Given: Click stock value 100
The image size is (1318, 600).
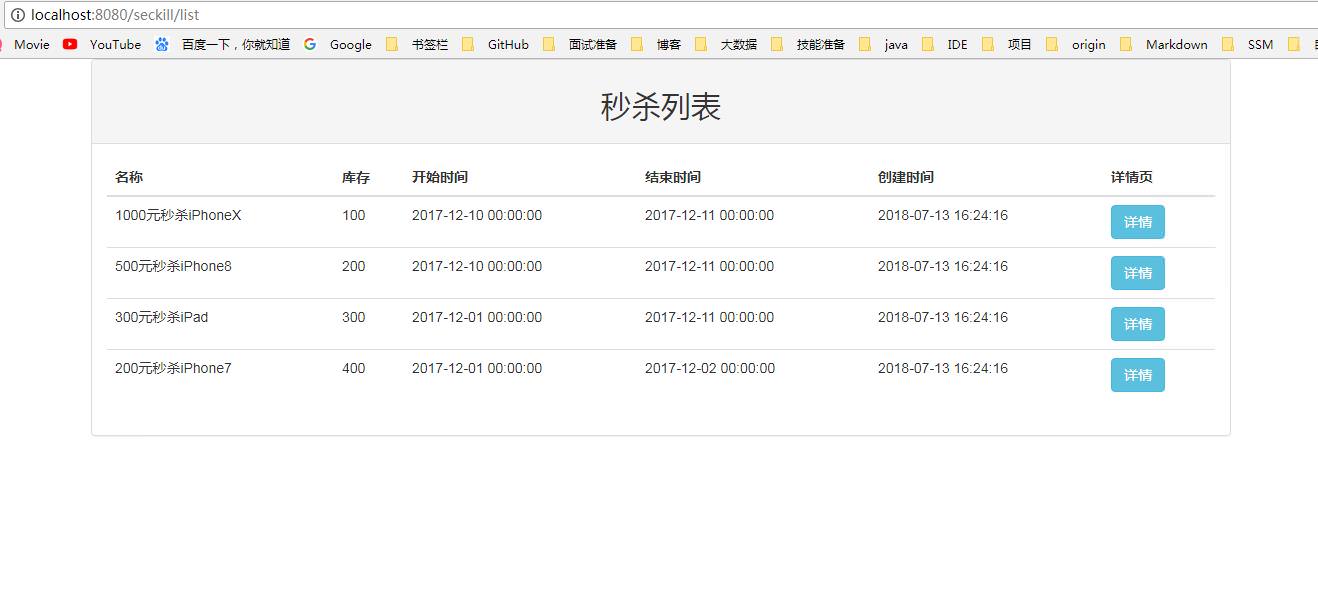Looking at the screenshot, I should click(354, 215).
